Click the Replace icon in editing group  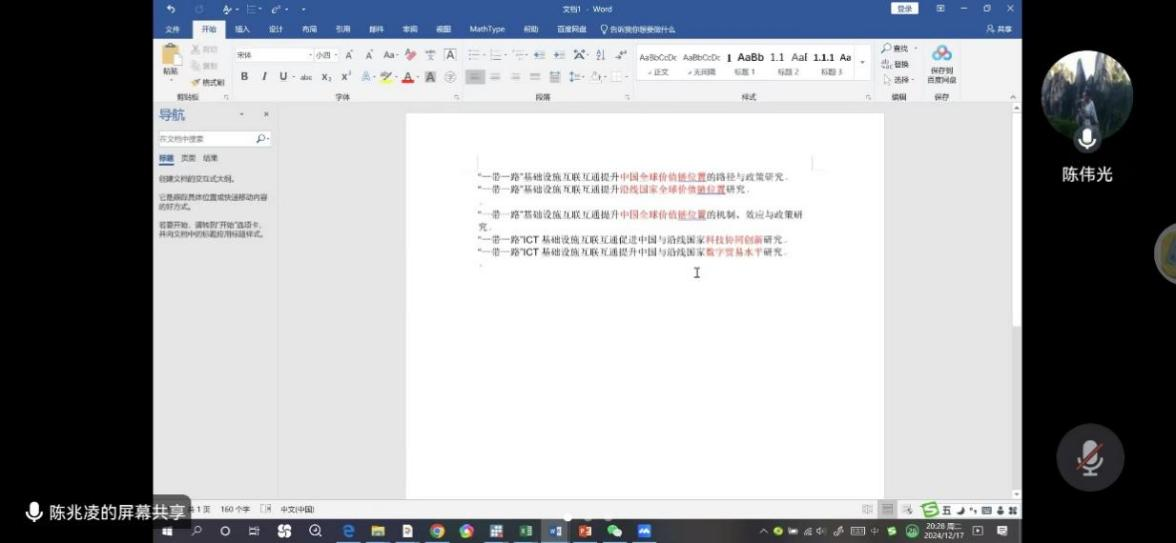pos(895,64)
